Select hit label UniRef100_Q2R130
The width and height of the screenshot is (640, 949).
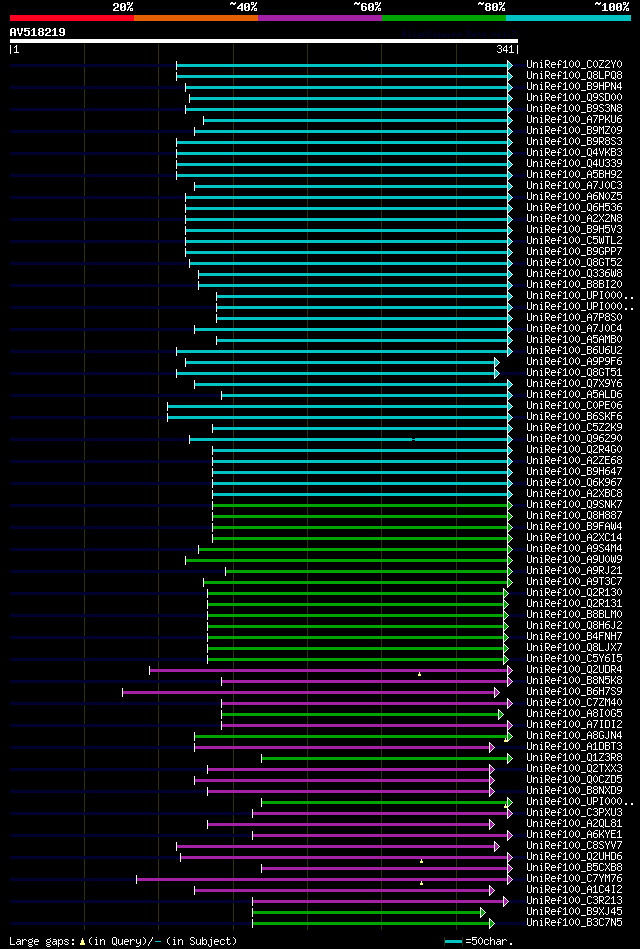(574, 593)
